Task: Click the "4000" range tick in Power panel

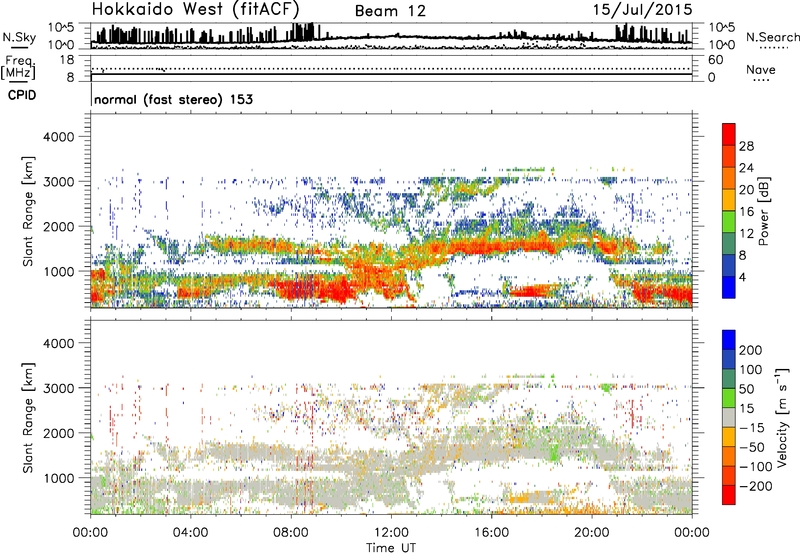Action: (59, 137)
